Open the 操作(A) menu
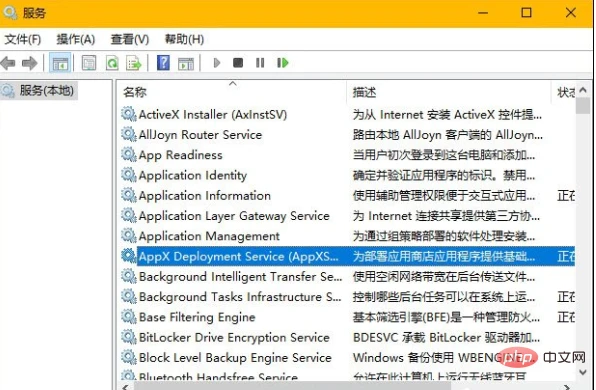Screen dimensions: 596x390 [76, 39]
